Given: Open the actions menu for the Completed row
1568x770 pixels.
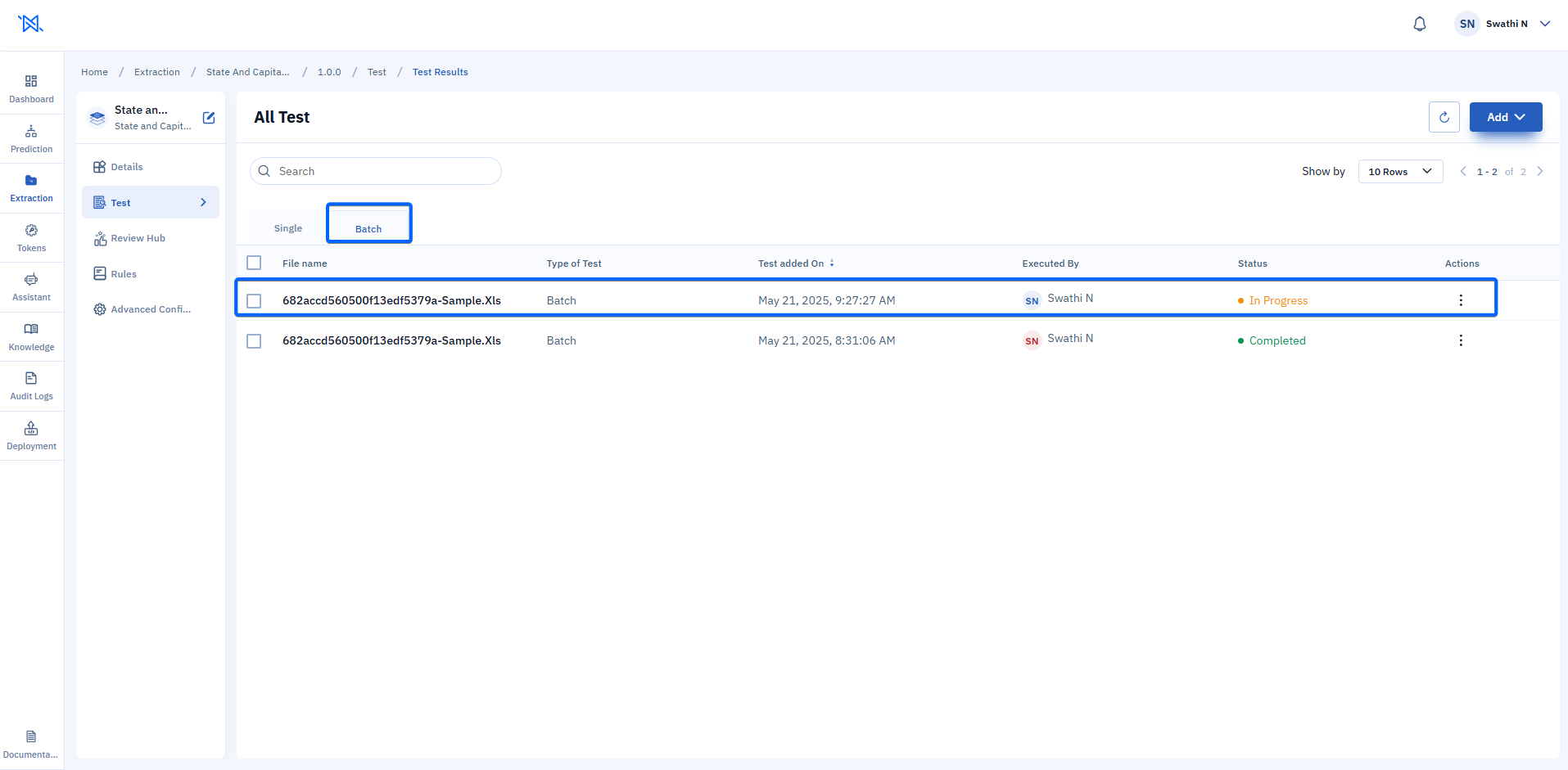Looking at the screenshot, I should (x=1461, y=340).
